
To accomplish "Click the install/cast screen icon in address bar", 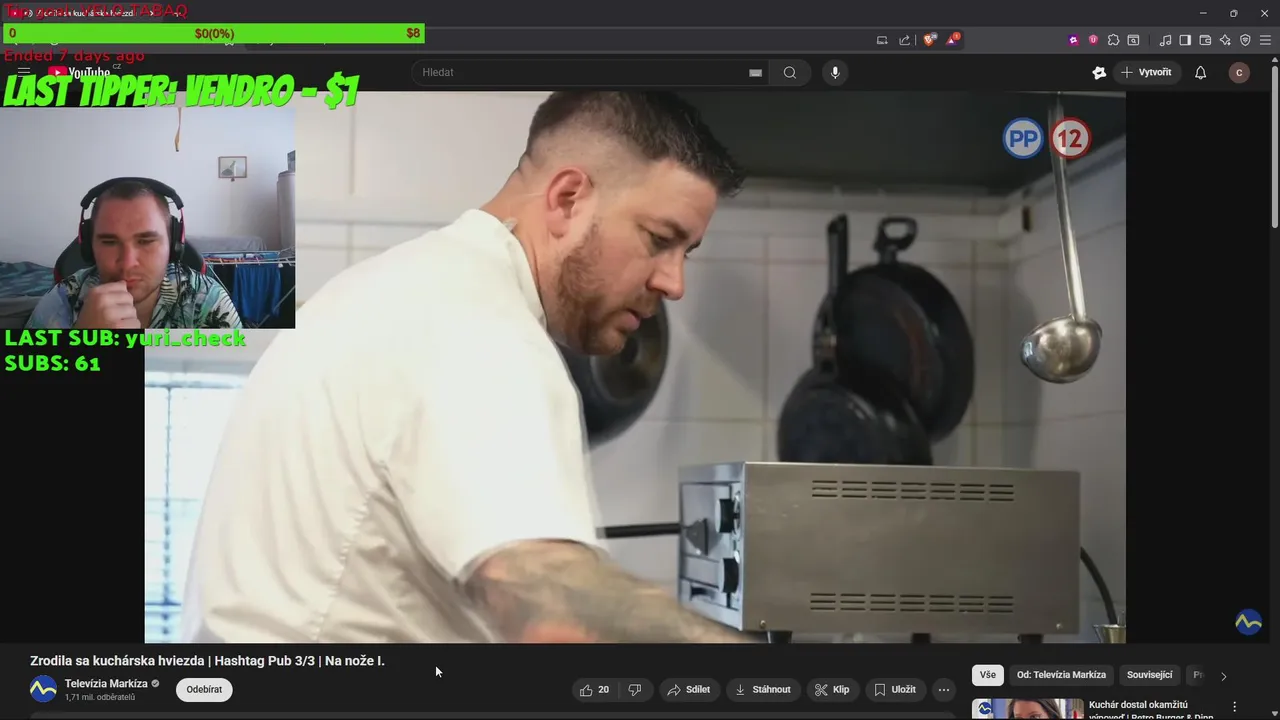I will pos(882,40).
